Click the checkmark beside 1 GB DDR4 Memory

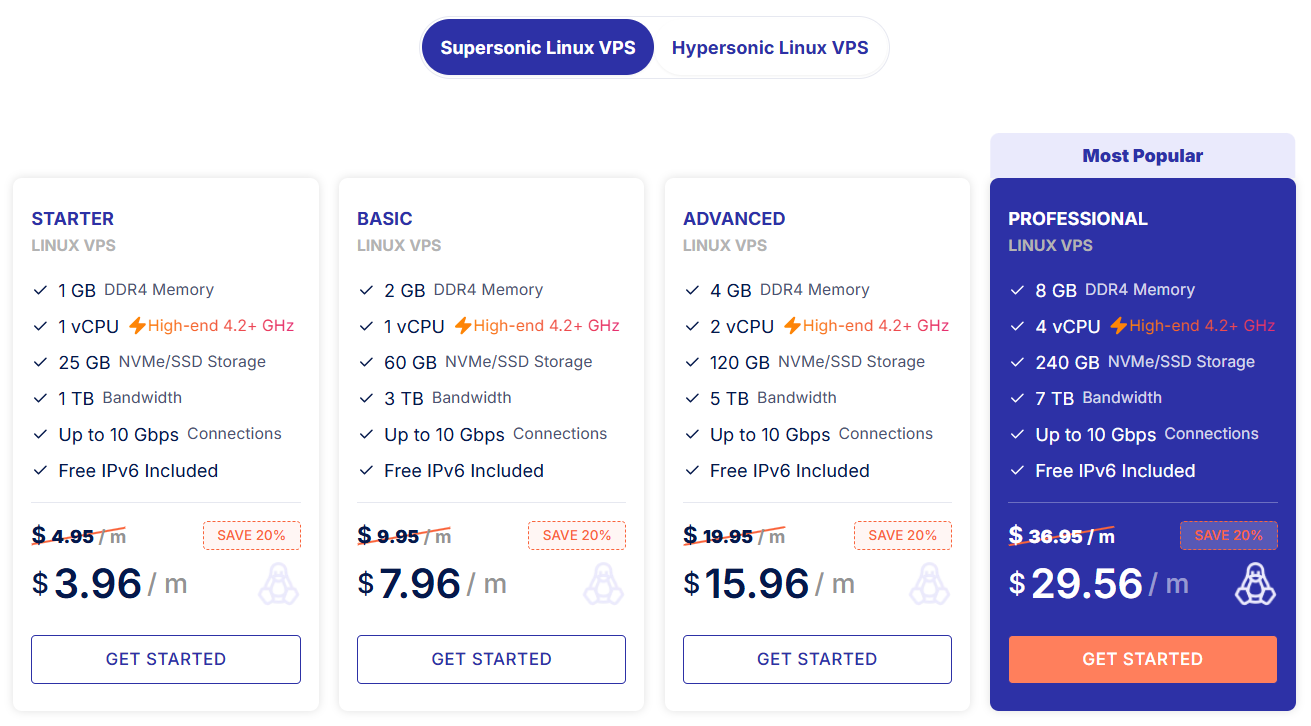[40, 290]
